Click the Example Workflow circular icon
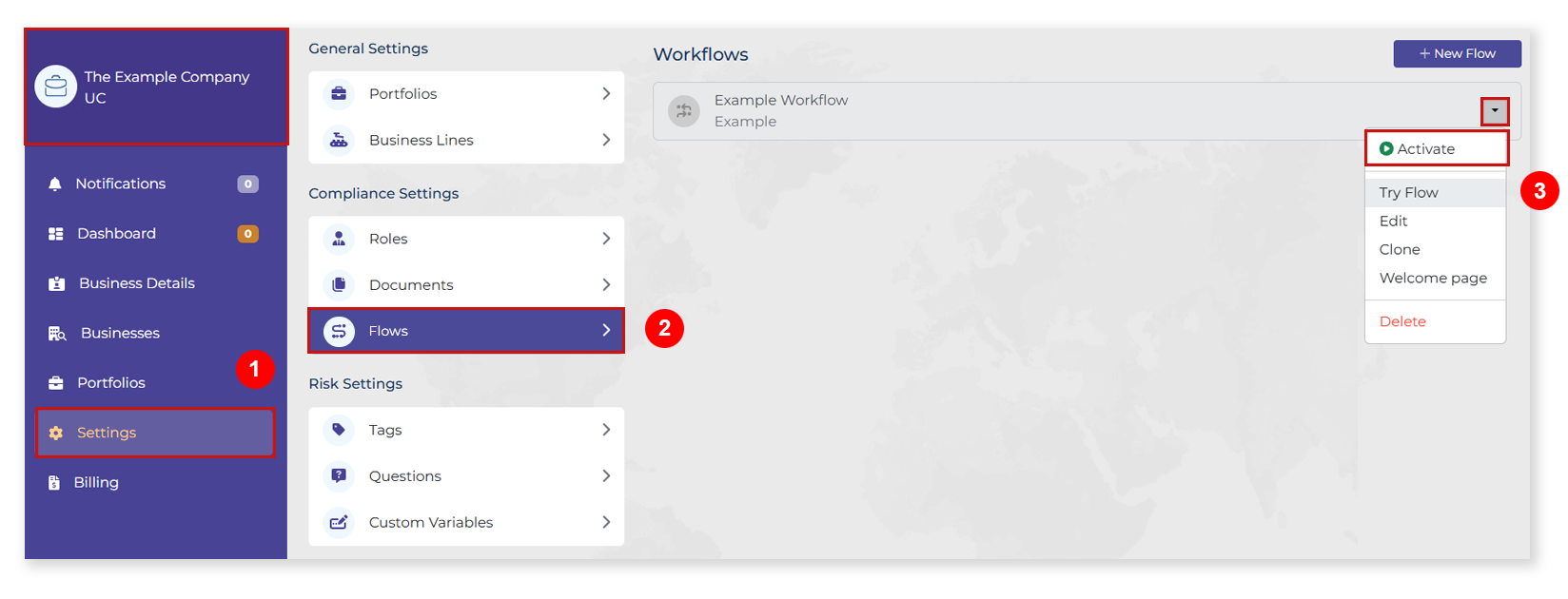This screenshot has height=599, width=1568. [x=684, y=111]
